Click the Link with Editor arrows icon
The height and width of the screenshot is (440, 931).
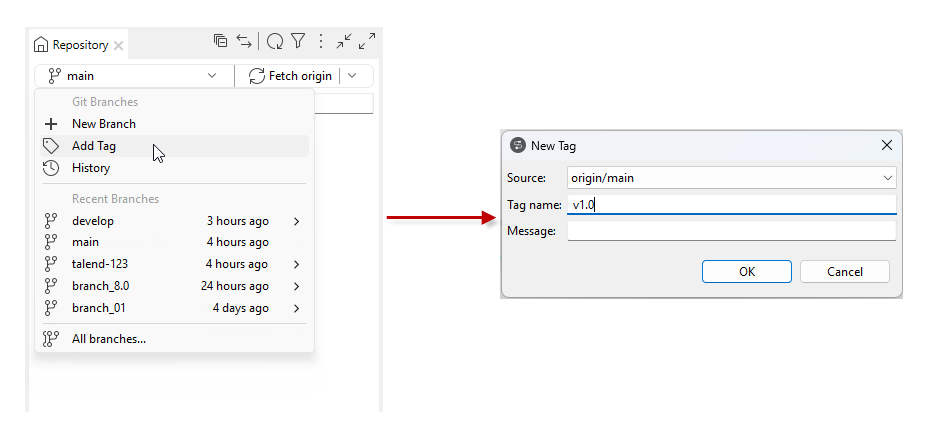[244, 41]
